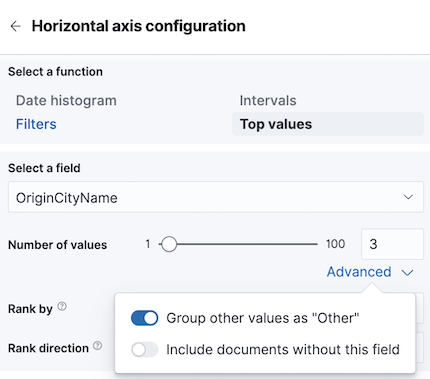430x379 pixels.
Task: Collapse the Advanced options link
Action: (359, 272)
